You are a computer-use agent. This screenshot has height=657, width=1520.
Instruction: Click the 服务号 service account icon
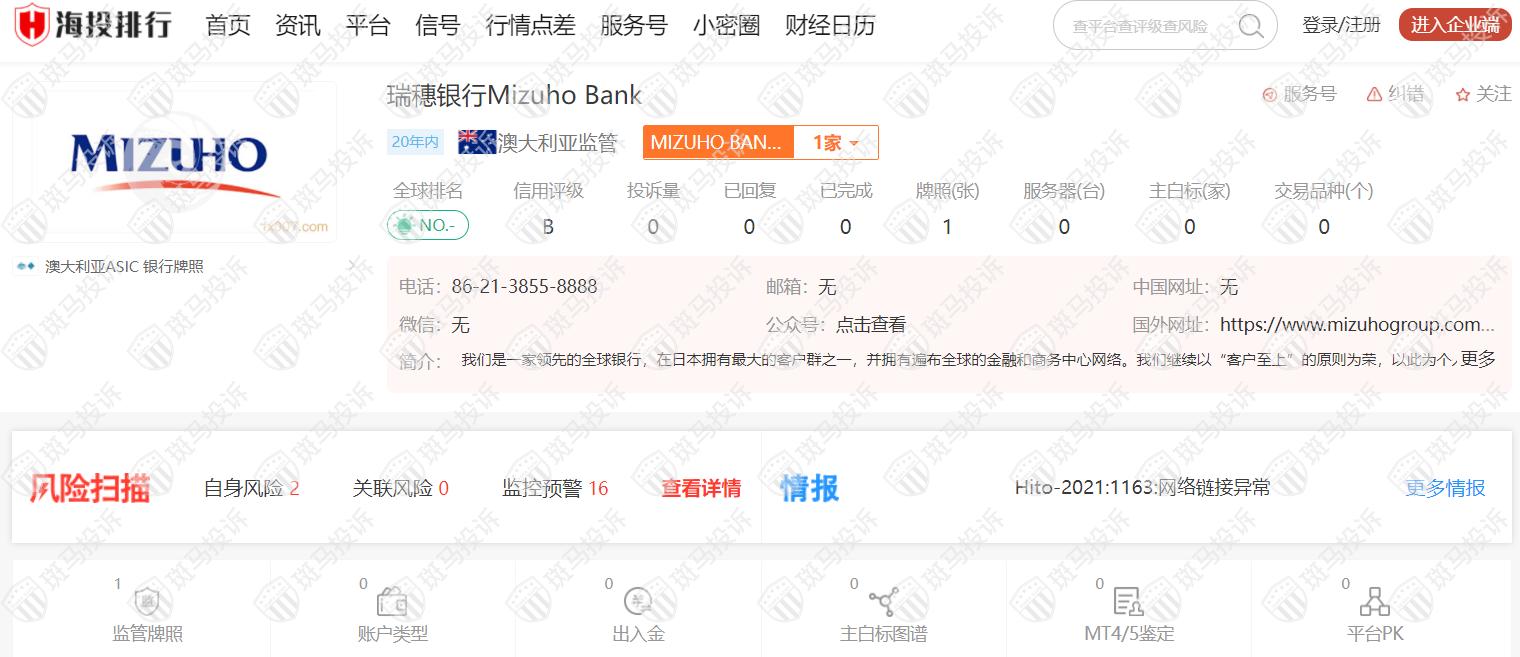click(x=1270, y=94)
